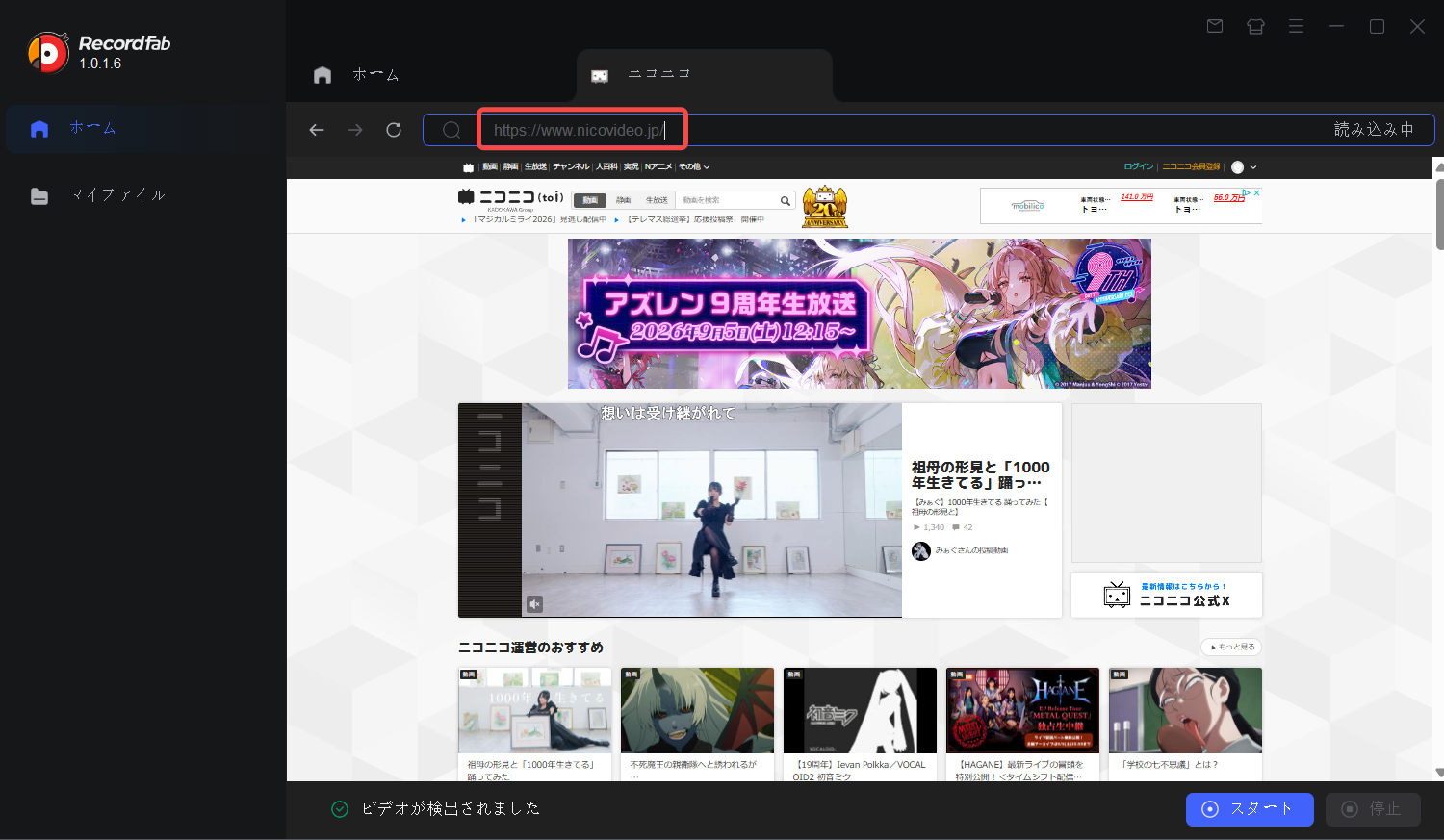Click the 読み込み中 loading label

point(1374,130)
